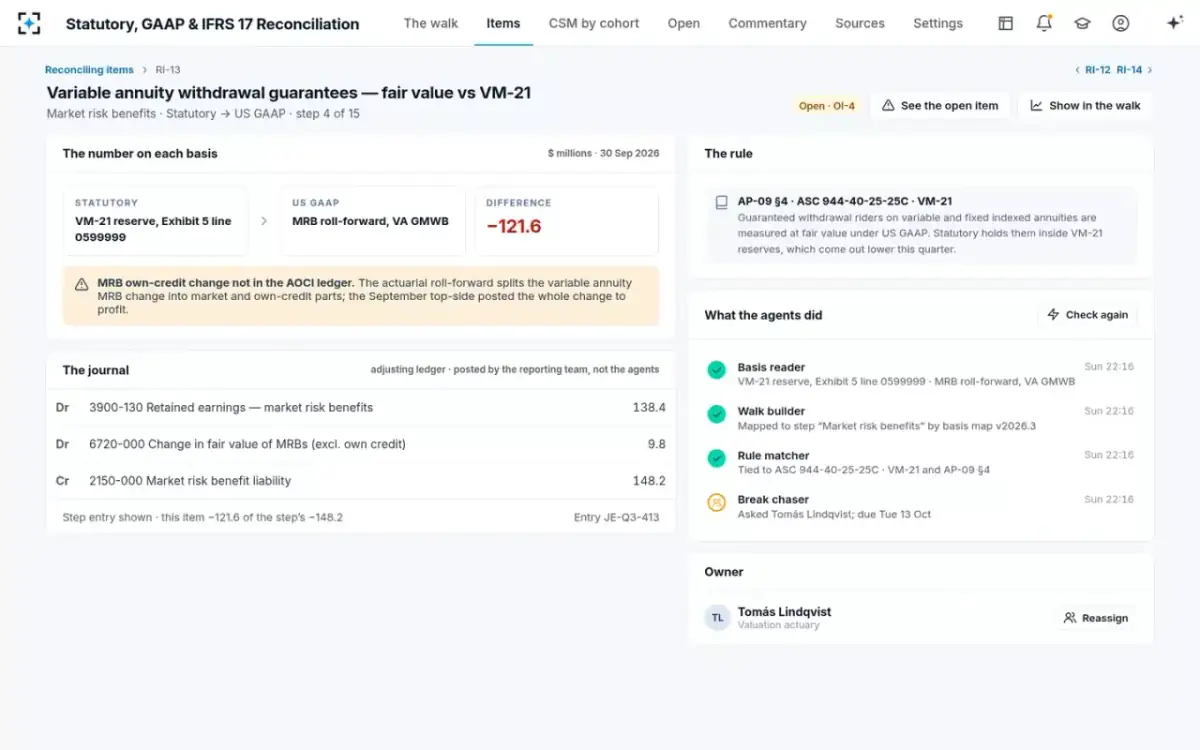Click the graduation cap learning icon
1200x750 pixels.
pos(1082,23)
